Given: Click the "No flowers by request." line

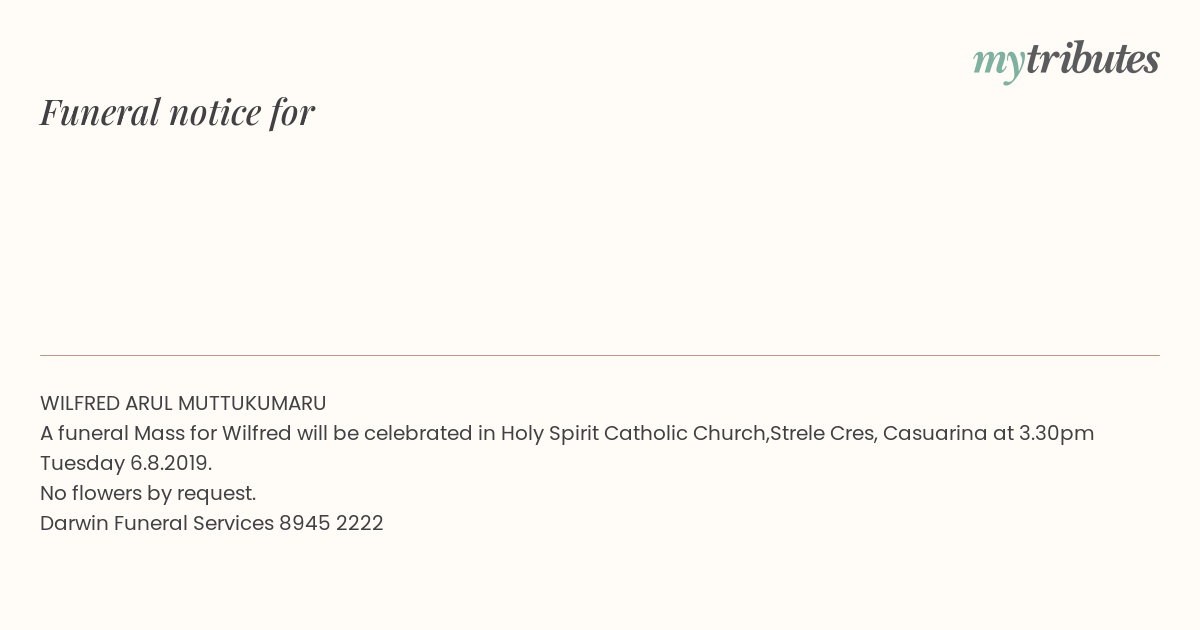Looking at the screenshot, I should pyautogui.click(x=148, y=493).
